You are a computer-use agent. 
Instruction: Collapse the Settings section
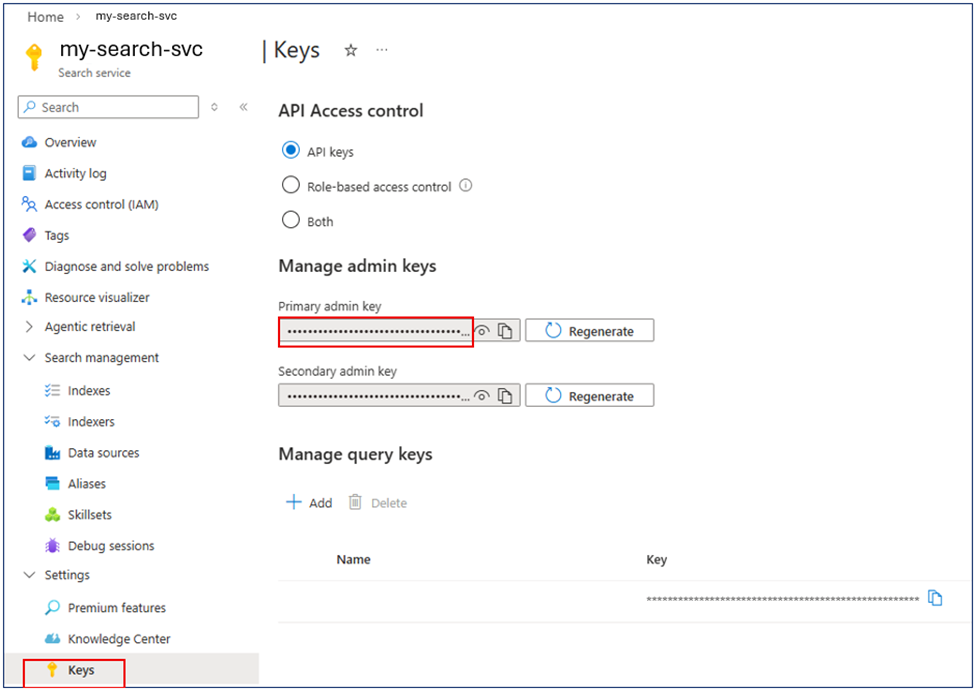click(x=29, y=575)
